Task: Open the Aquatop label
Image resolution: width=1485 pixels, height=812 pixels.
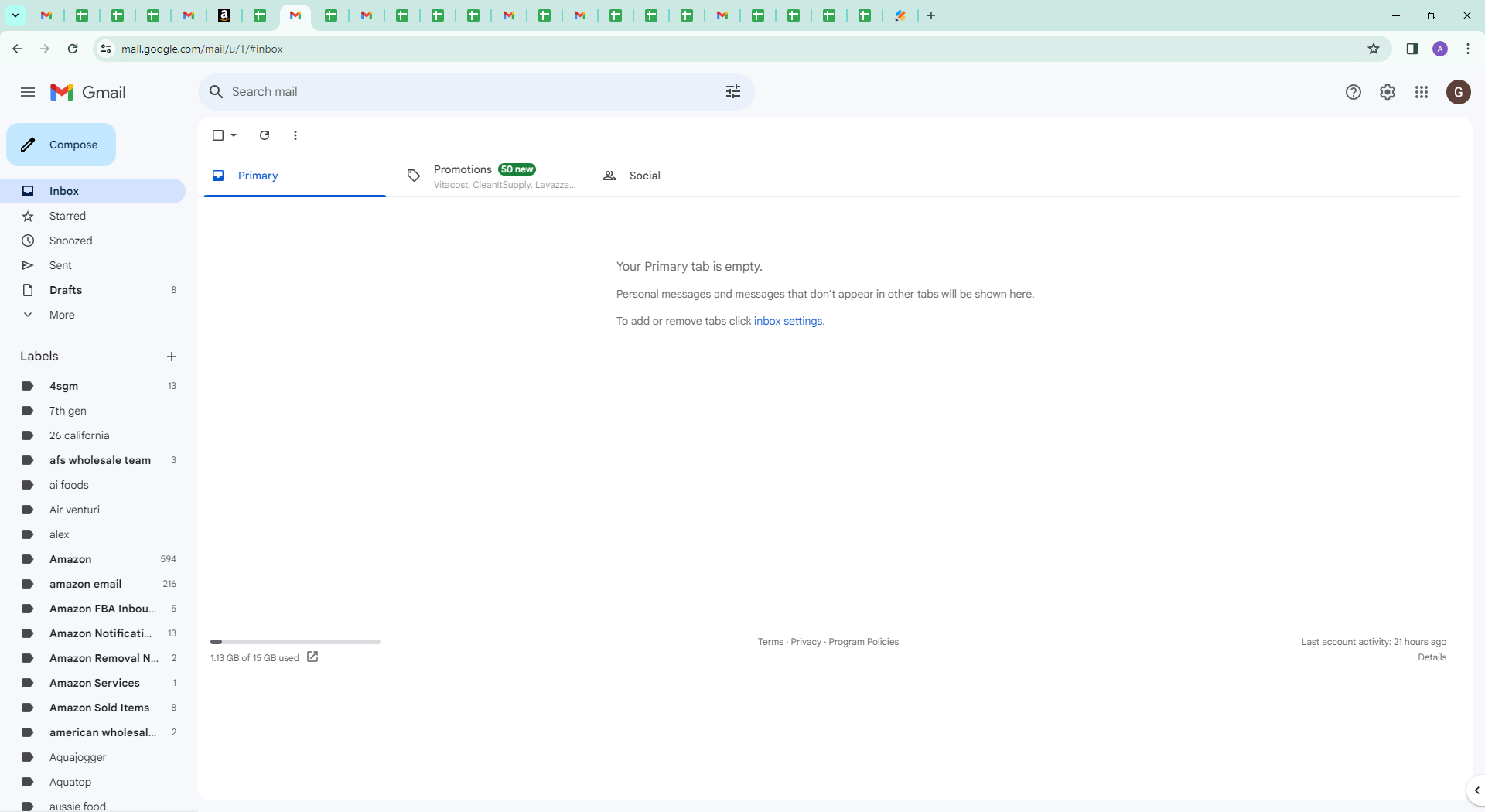Action: (x=93, y=782)
